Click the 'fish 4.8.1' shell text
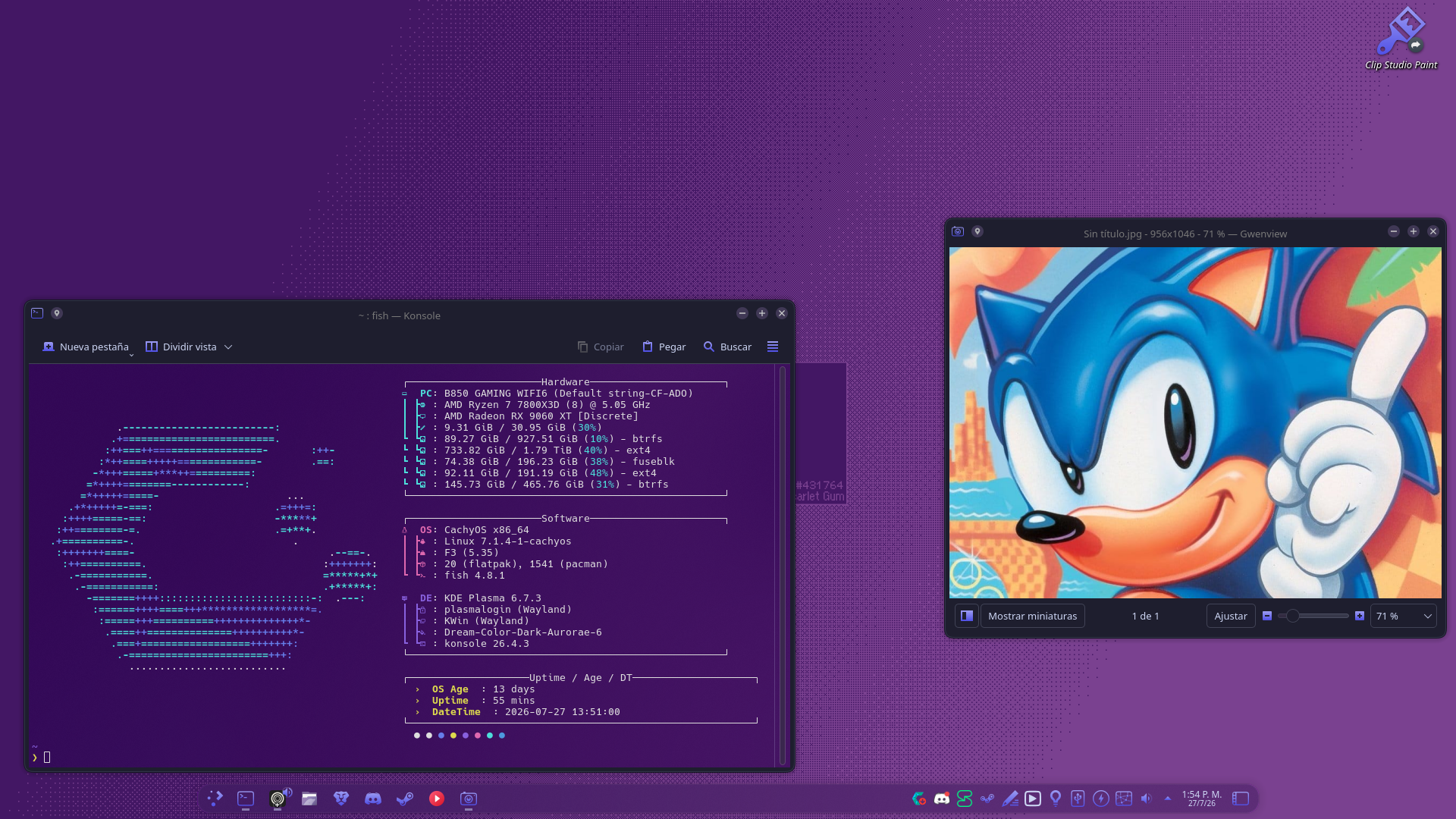 475,575
